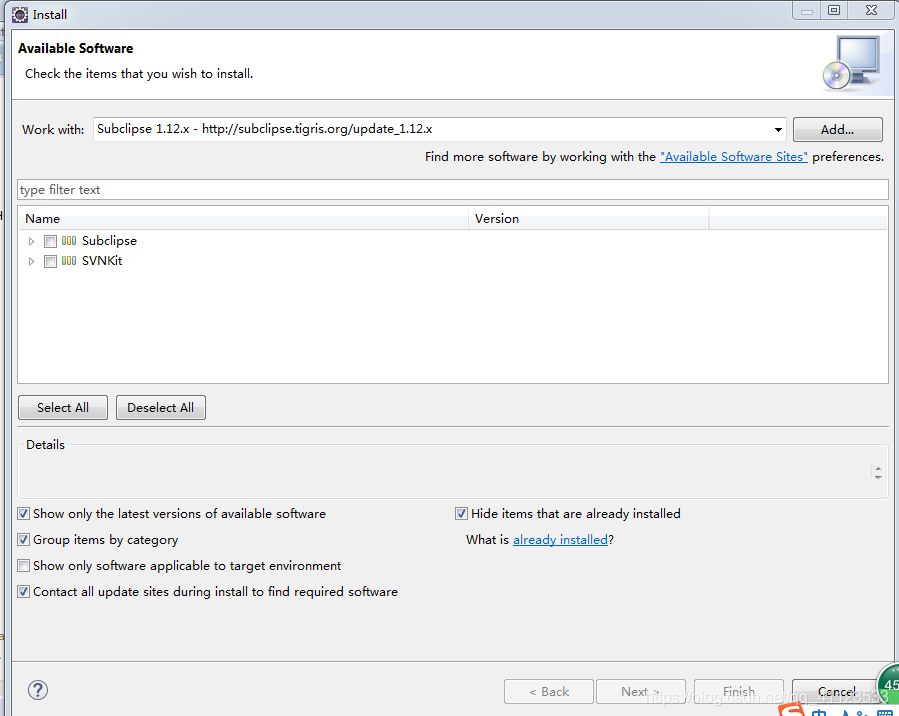Expand the Subclipse tree node
This screenshot has width=899, height=716.
pyautogui.click(x=32, y=241)
